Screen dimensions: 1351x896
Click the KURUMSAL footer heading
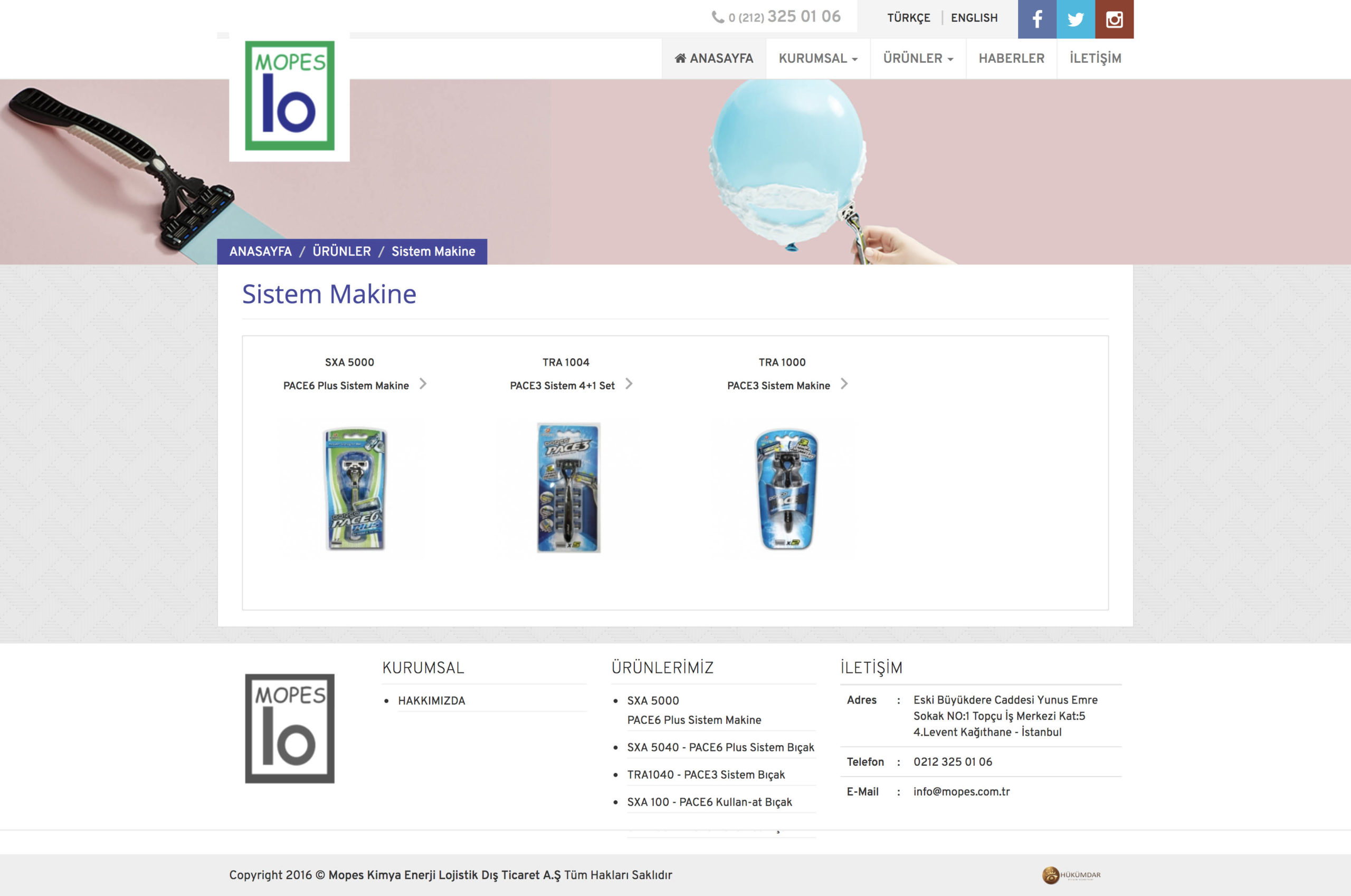pyautogui.click(x=423, y=668)
